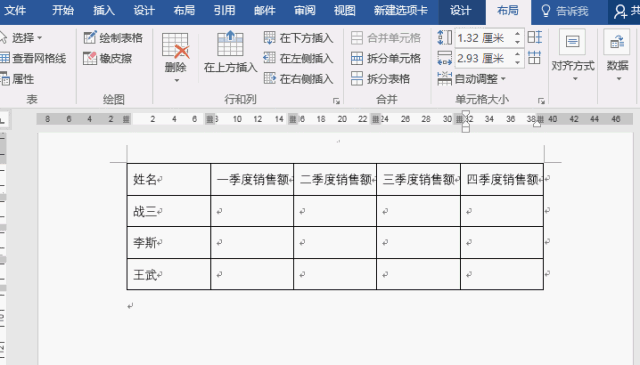Click the table cell 战三
Viewport: 640px width, 365px height.
coord(169,211)
